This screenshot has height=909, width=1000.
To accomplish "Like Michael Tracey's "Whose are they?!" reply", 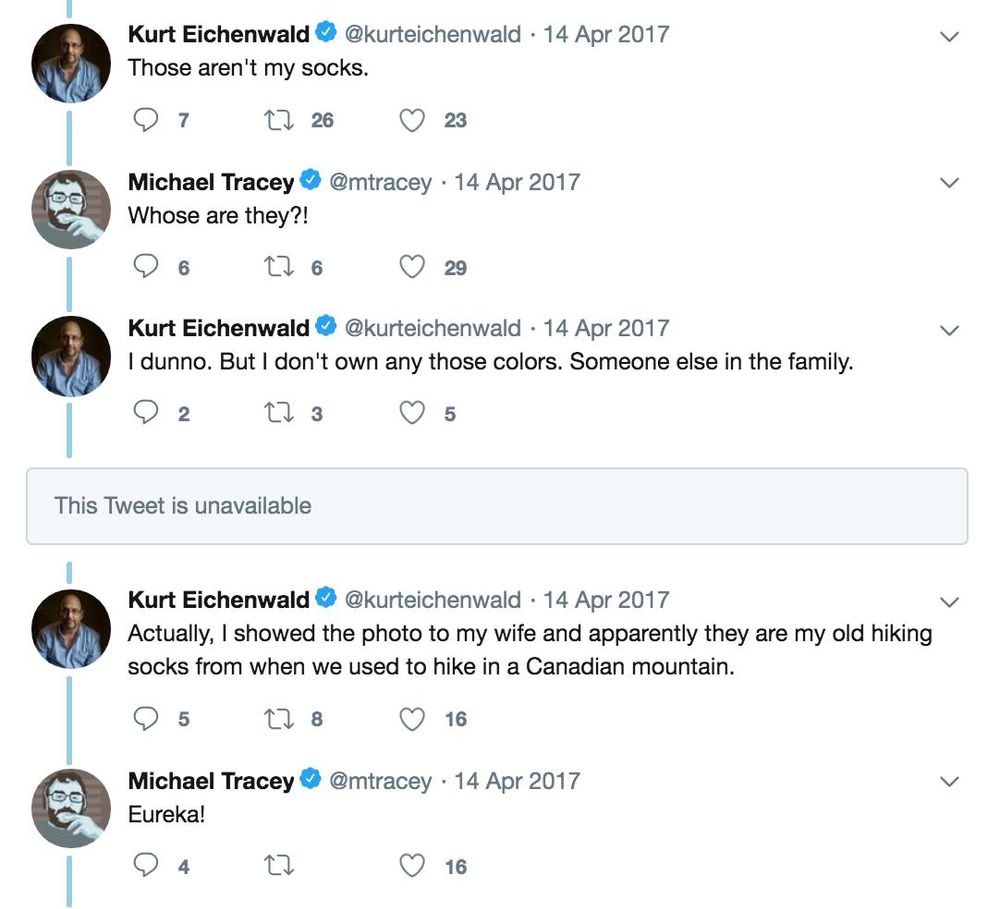I will 411,266.
